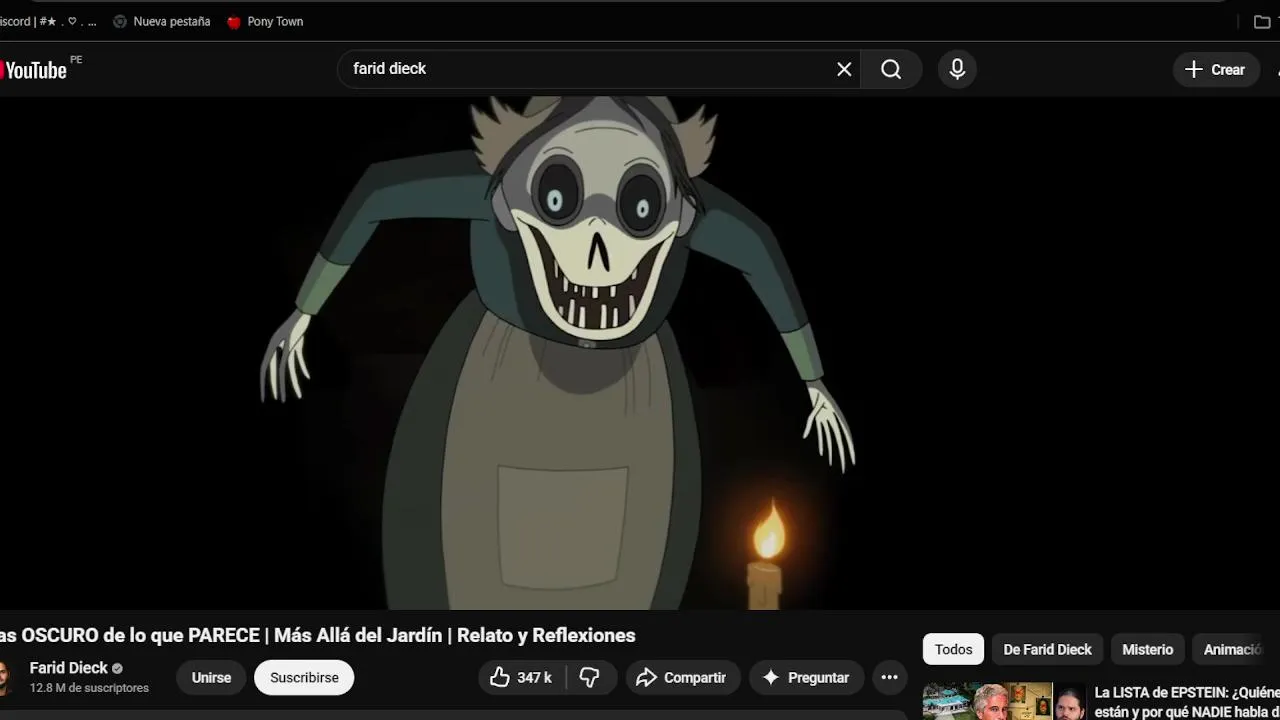
Task: Open the Farid Dieck channel avatar
Action: (5, 677)
